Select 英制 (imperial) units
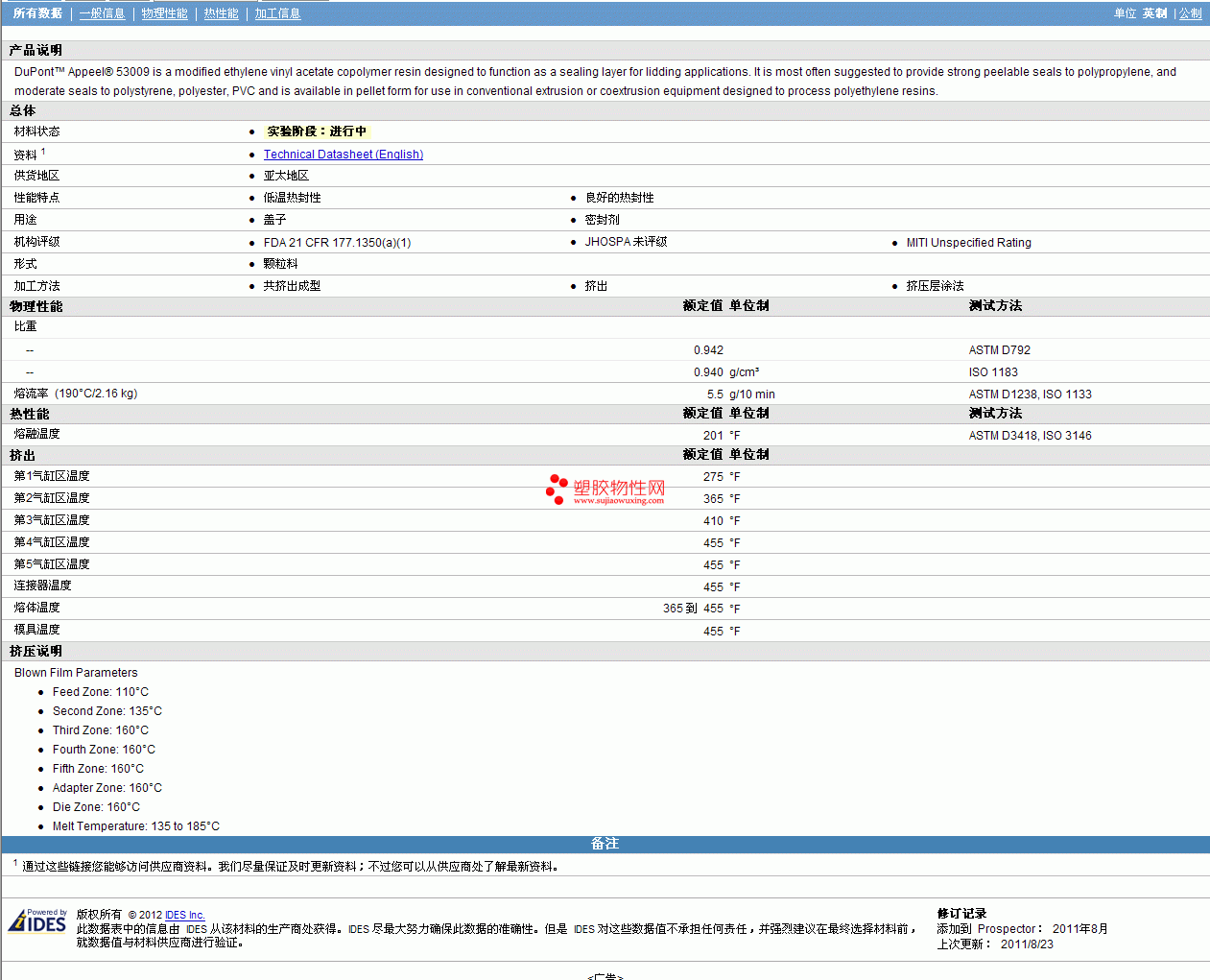The image size is (1210, 980). click(1154, 13)
